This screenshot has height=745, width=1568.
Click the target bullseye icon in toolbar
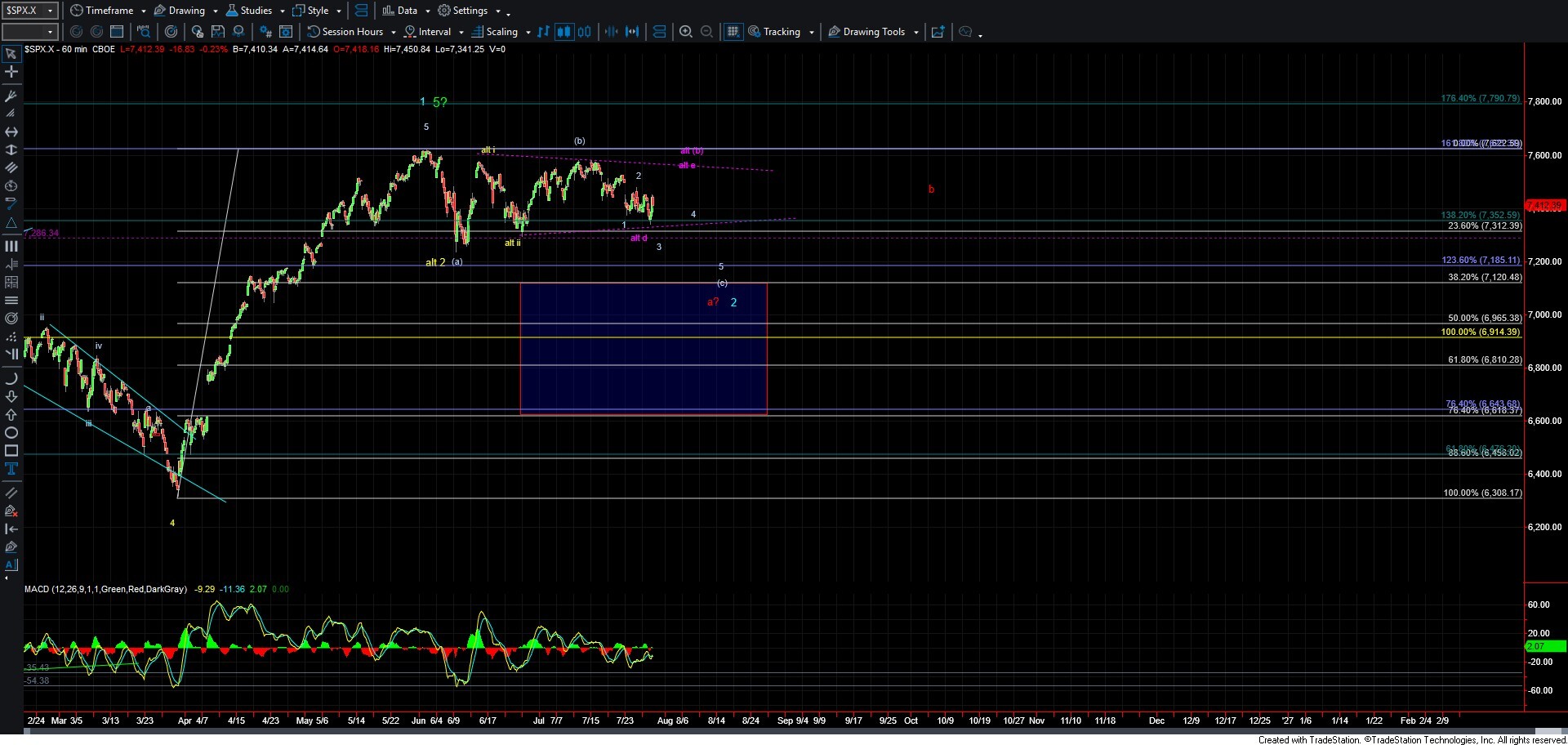coord(171,32)
